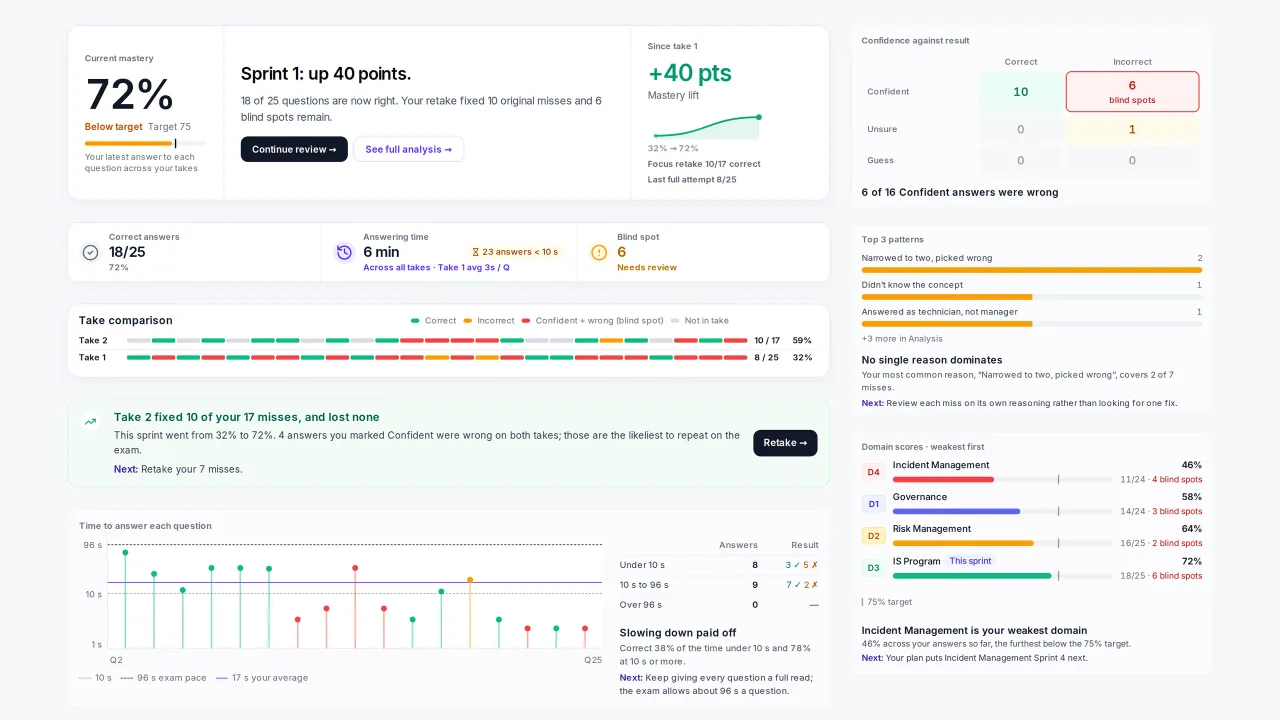1280x720 pixels.
Task: Click the This sprint tag
Action: tap(970, 561)
